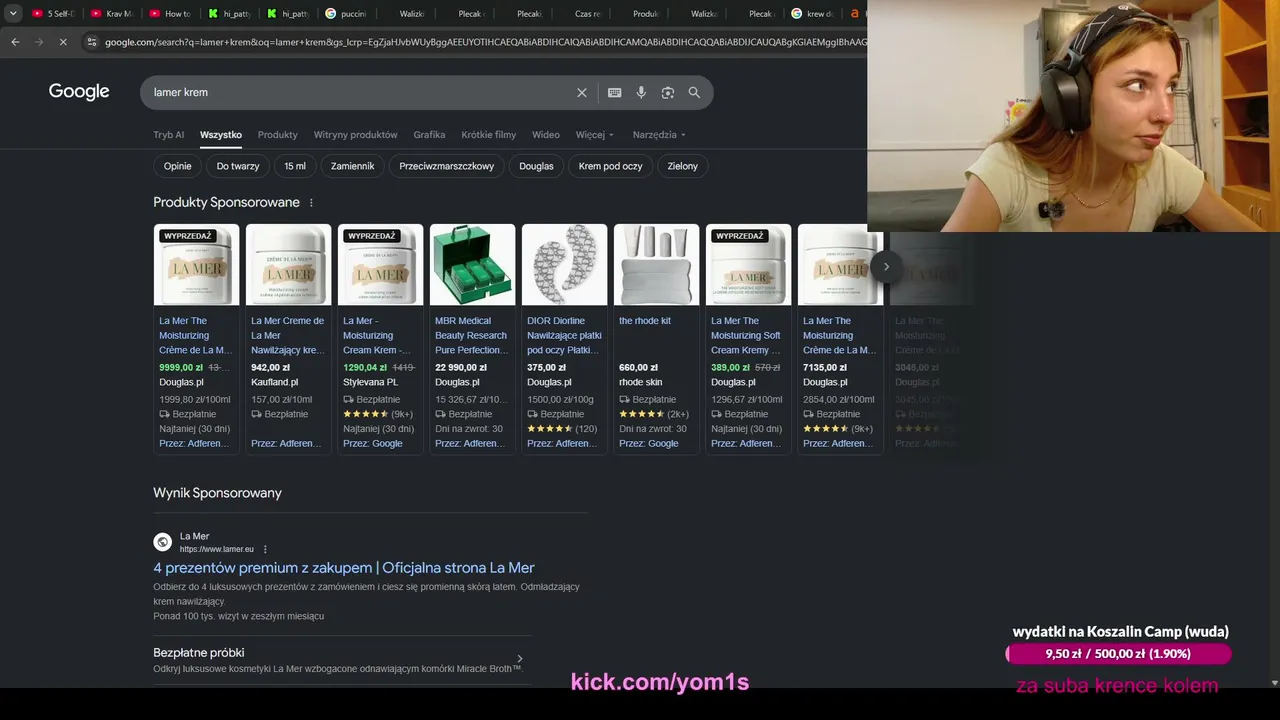
Task: Apply the 'Douglas' filter chip
Action: click(x=536, y=166)
